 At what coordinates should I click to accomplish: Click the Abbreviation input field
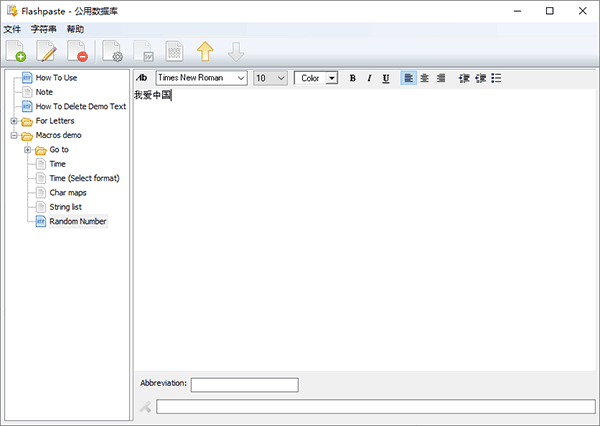click(245, 385)
